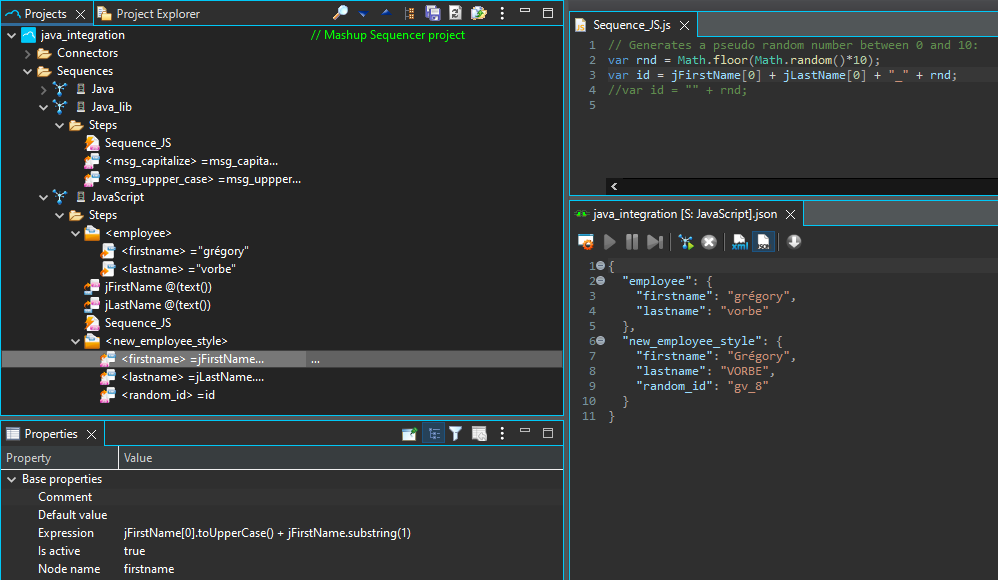Screen dimensions: 998x580
Task: Toggle show categories in Properties panel
Action: (x=432, y=434)
